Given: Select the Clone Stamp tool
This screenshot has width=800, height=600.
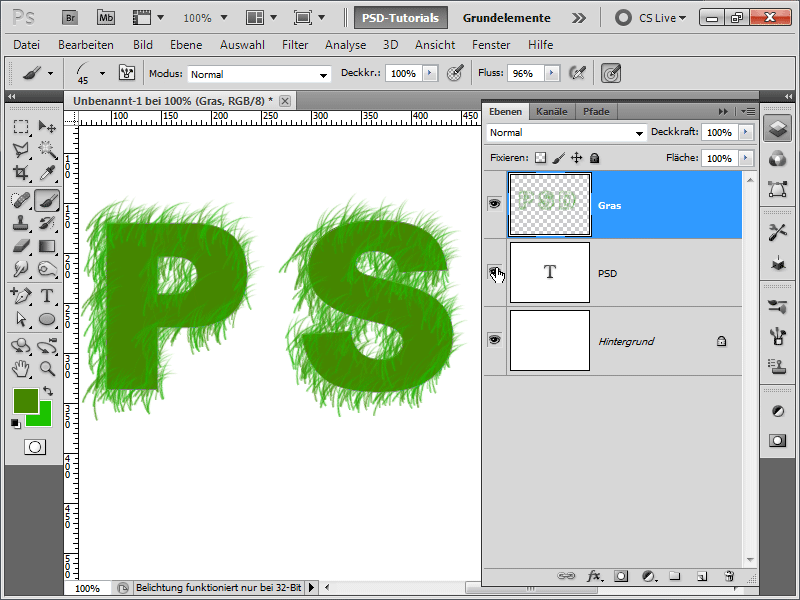Looking at the screenshot, I should tap(21, 223).
